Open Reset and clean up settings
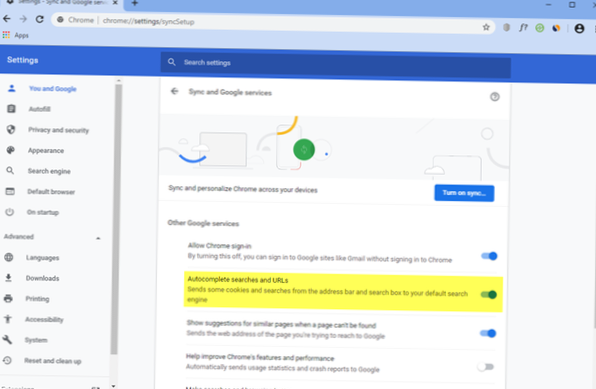Image resolution: width=596 pixels, height=389 pixels. coord(52,361)
